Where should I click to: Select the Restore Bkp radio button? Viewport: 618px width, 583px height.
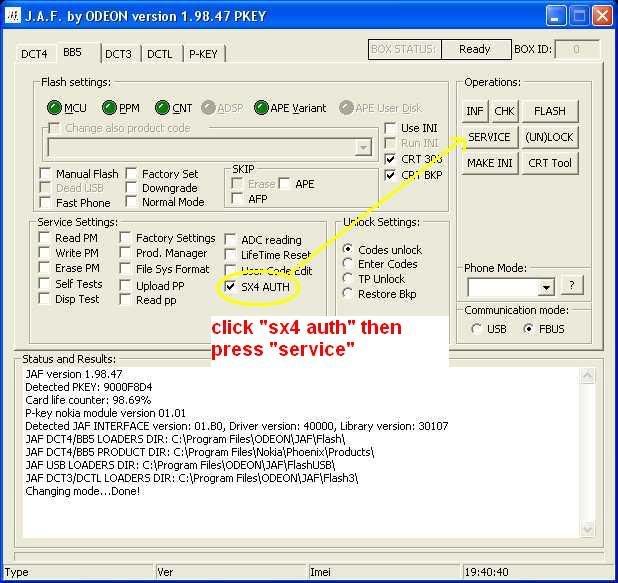tap(348, 293)
